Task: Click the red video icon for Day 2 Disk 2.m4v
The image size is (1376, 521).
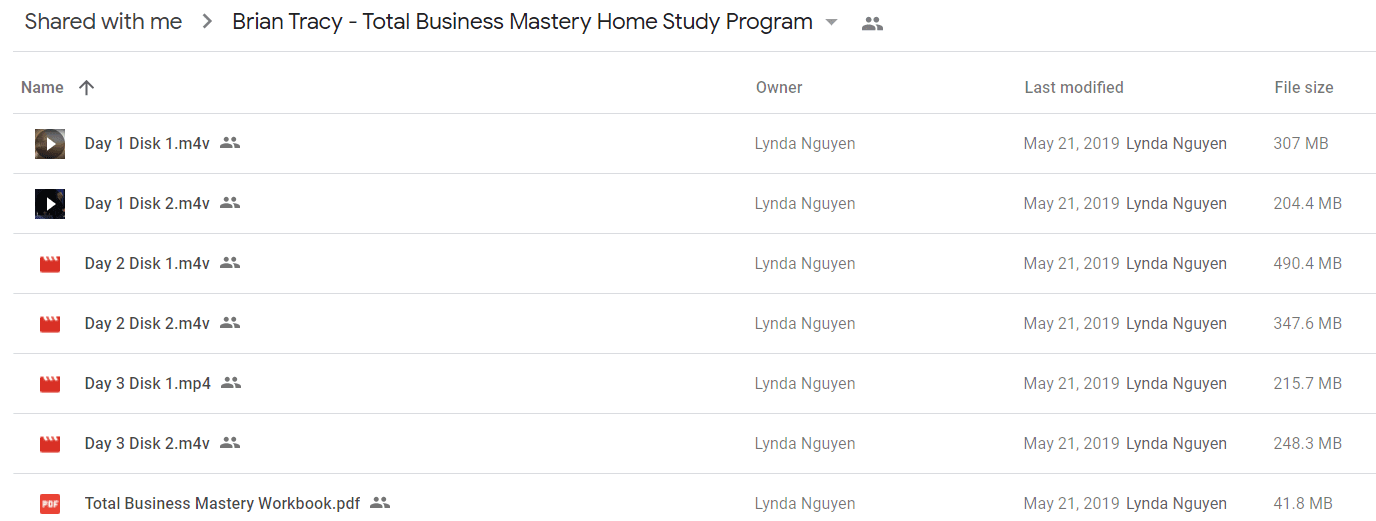Action: pos(50,324)
